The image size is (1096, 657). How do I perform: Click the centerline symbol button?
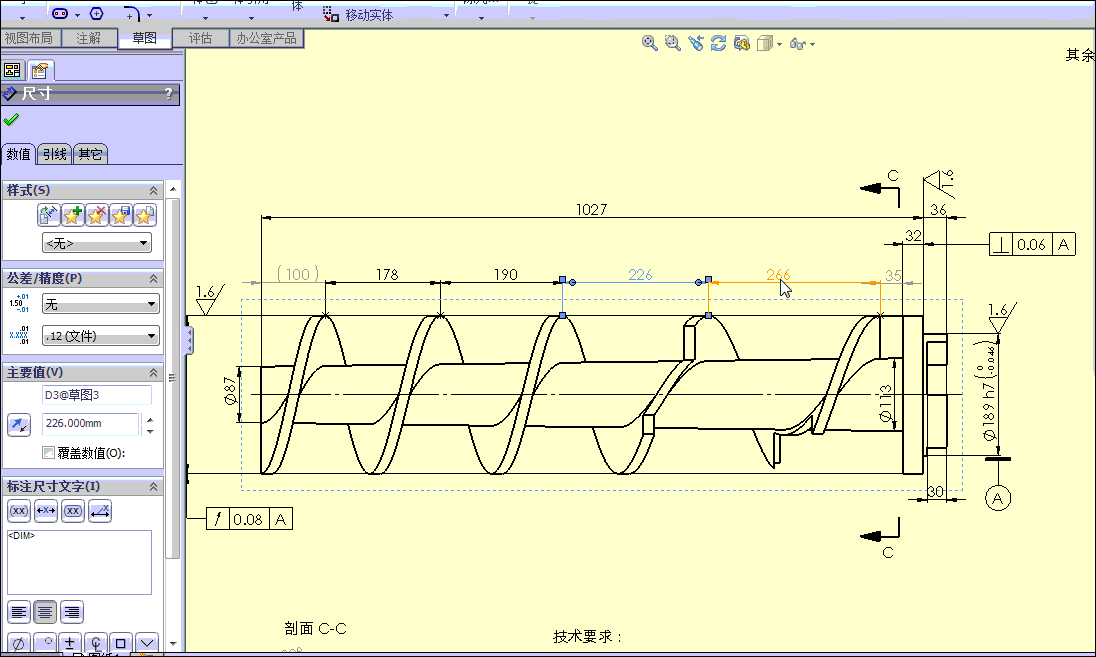tap(96, 642)
